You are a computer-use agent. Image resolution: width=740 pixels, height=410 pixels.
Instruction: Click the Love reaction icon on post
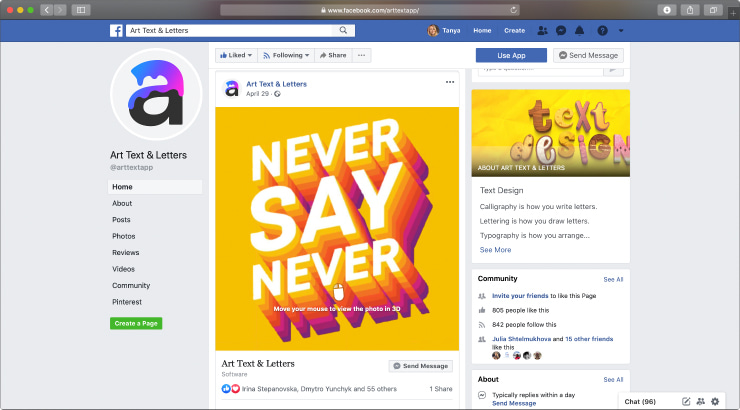pos(235,389)
